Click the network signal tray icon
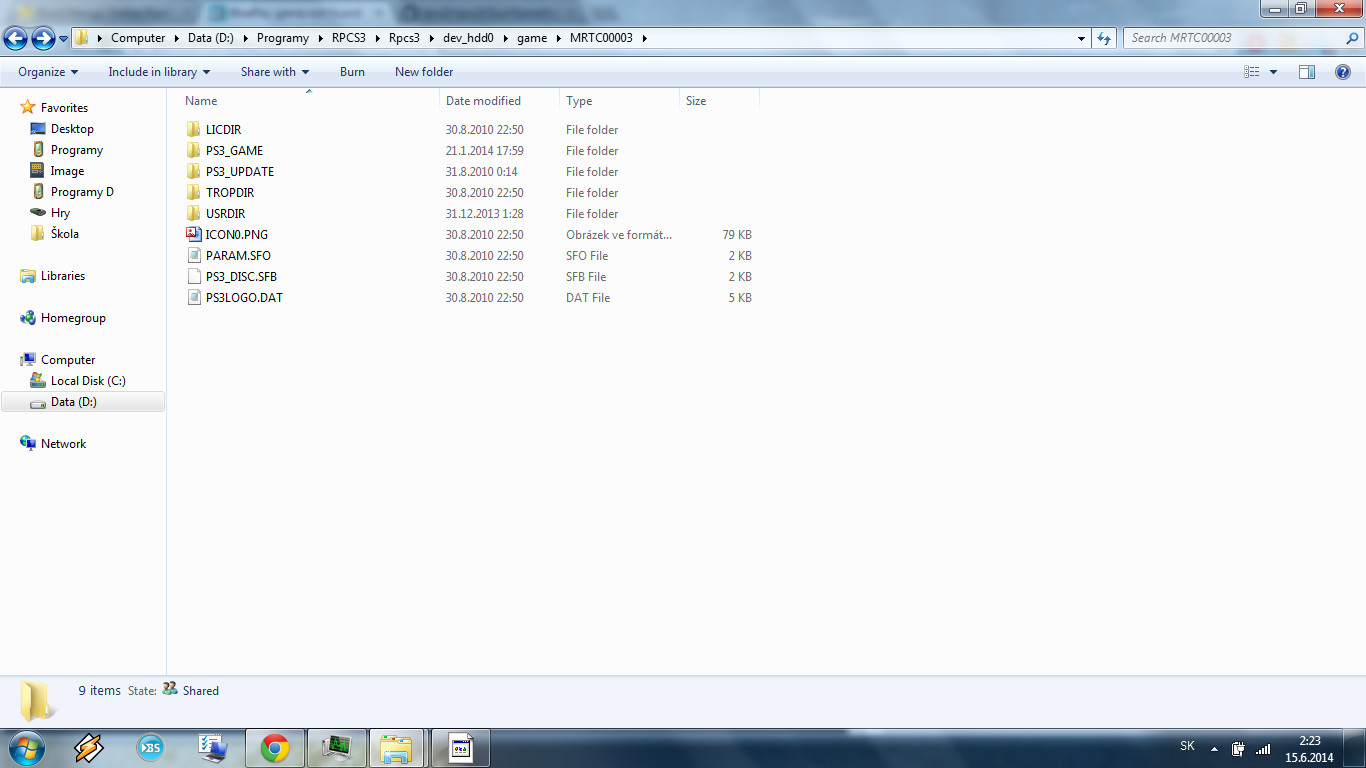This screenshot has height=768, width=1366. coord(1262,748)
